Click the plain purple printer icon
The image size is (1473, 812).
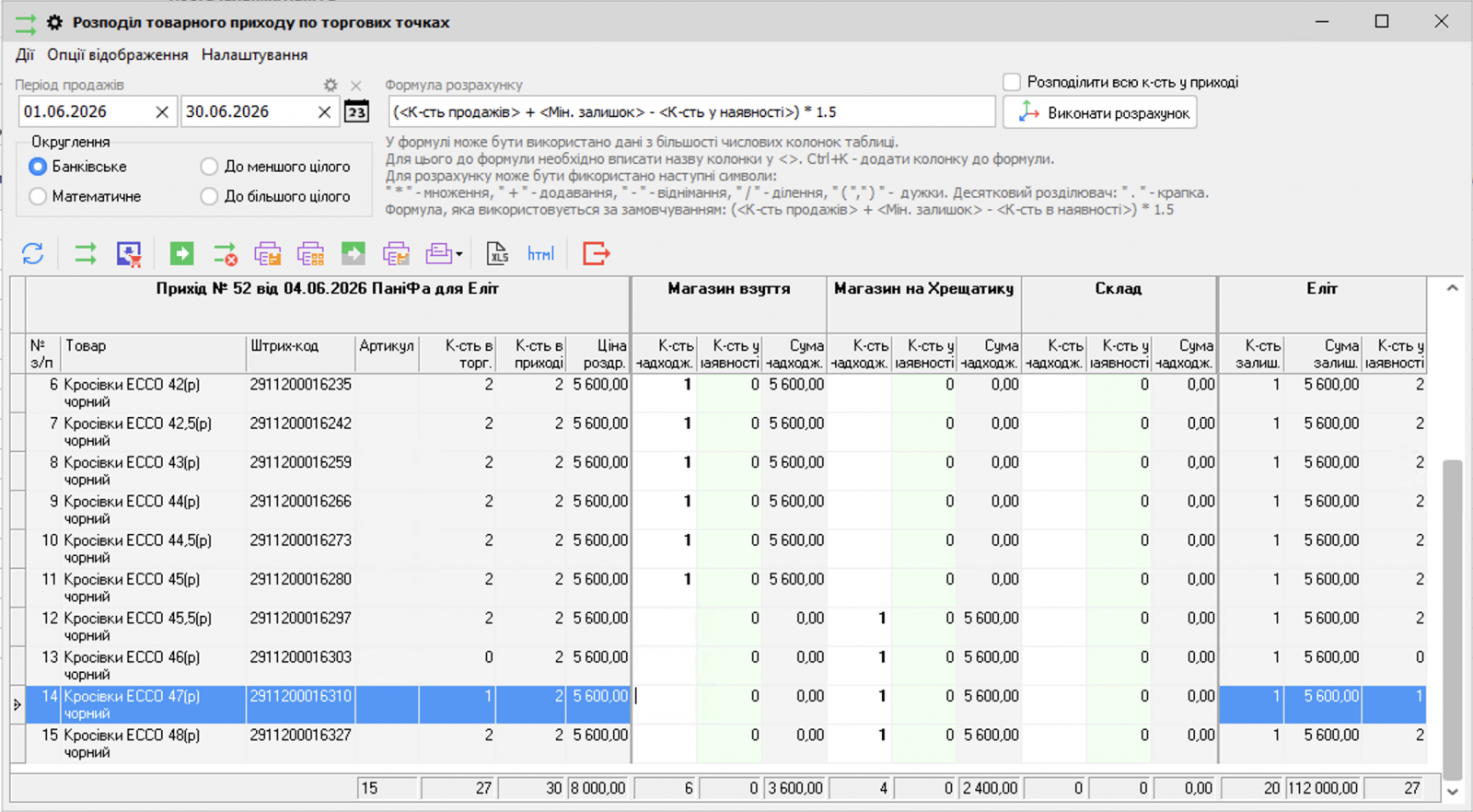[x=439, y=253]
